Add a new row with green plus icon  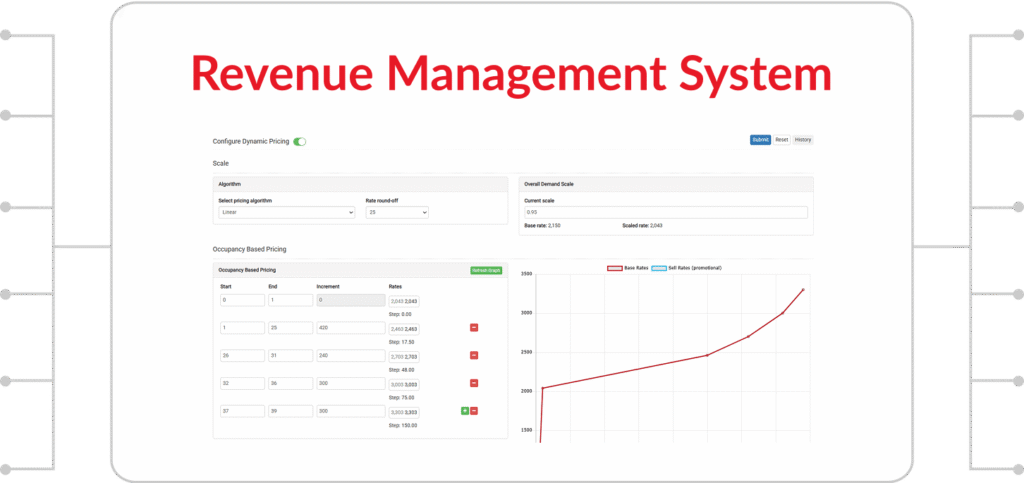tap(465, 411)
